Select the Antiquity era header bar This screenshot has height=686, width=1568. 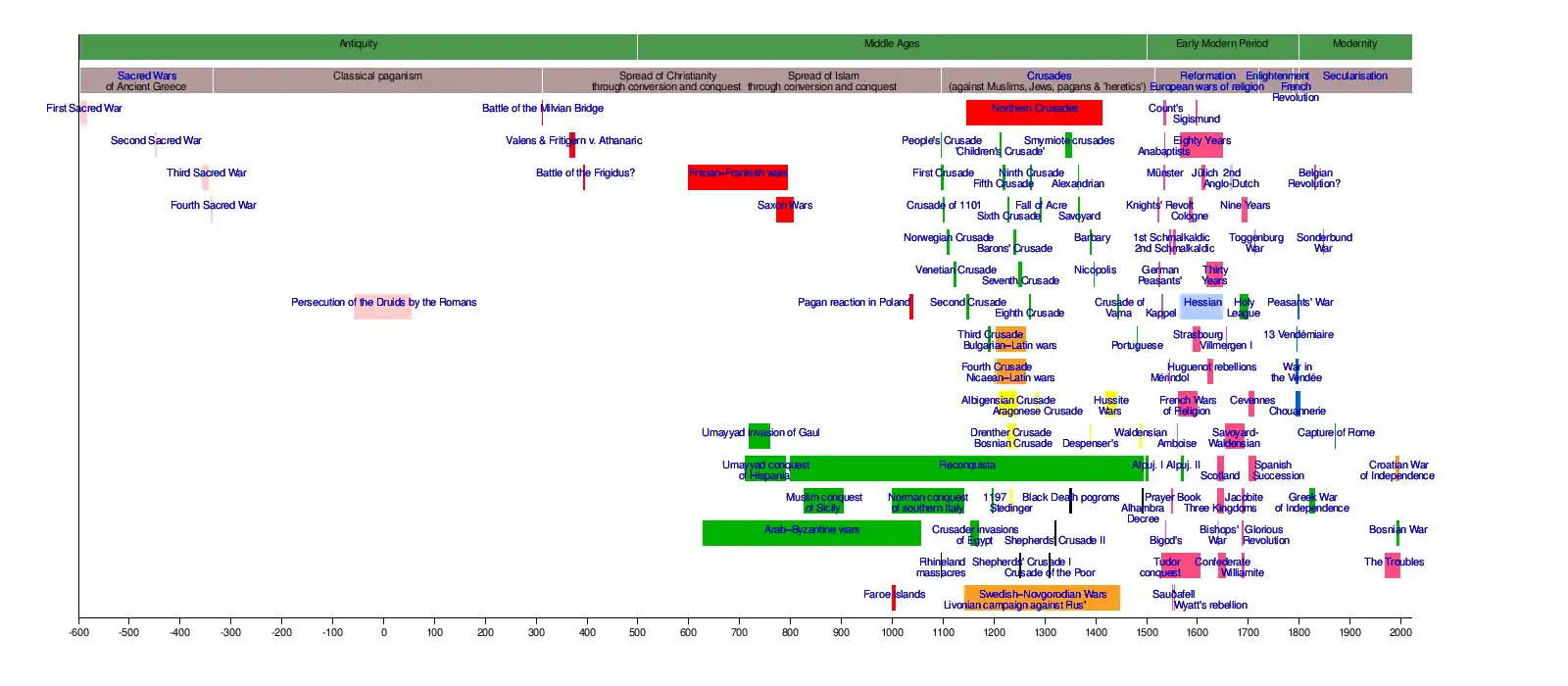point(358,45)
